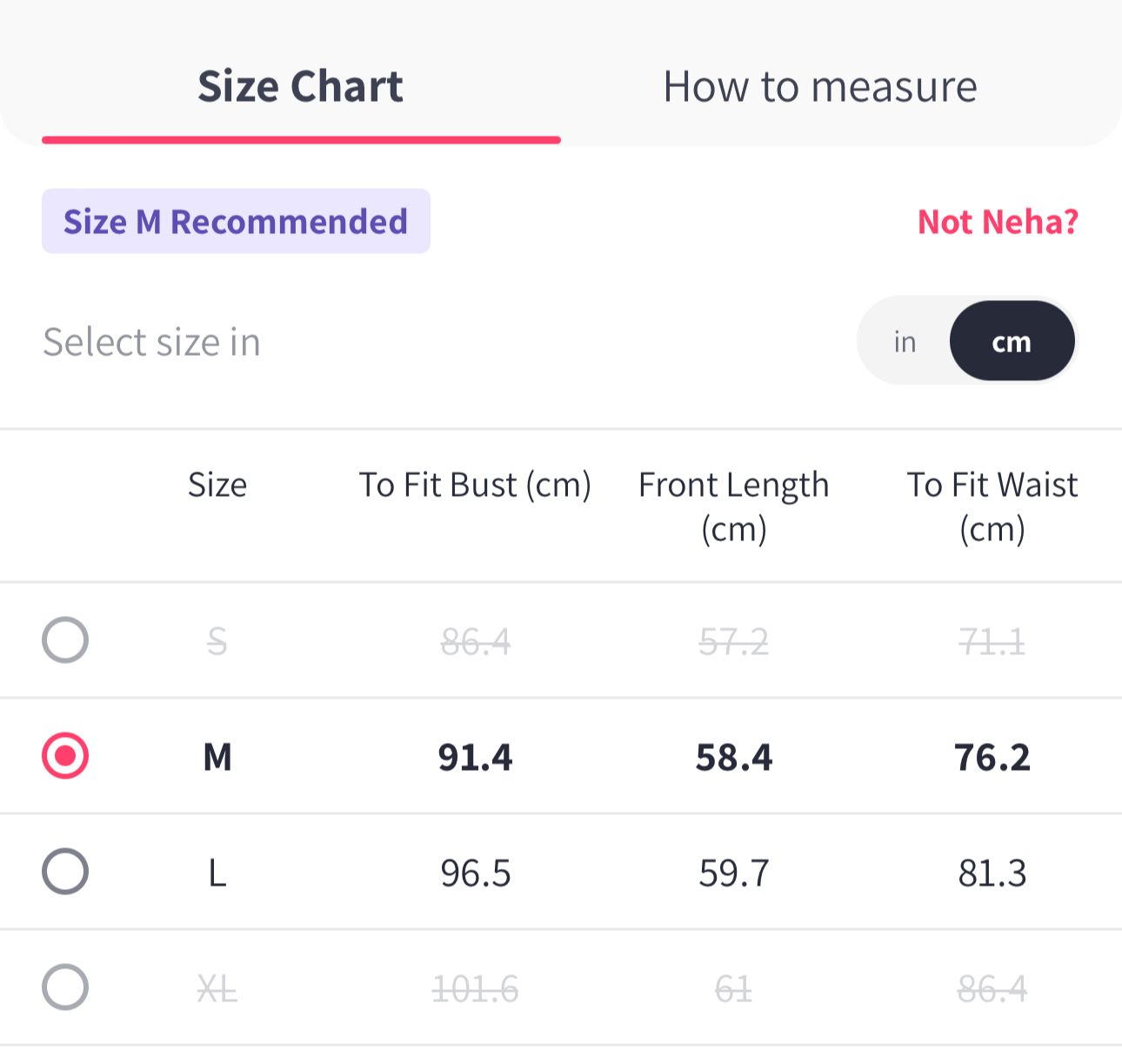This screenshot has width=1122, height=1064.
Task: Switch units to inches
Action: tap(905, 342)
